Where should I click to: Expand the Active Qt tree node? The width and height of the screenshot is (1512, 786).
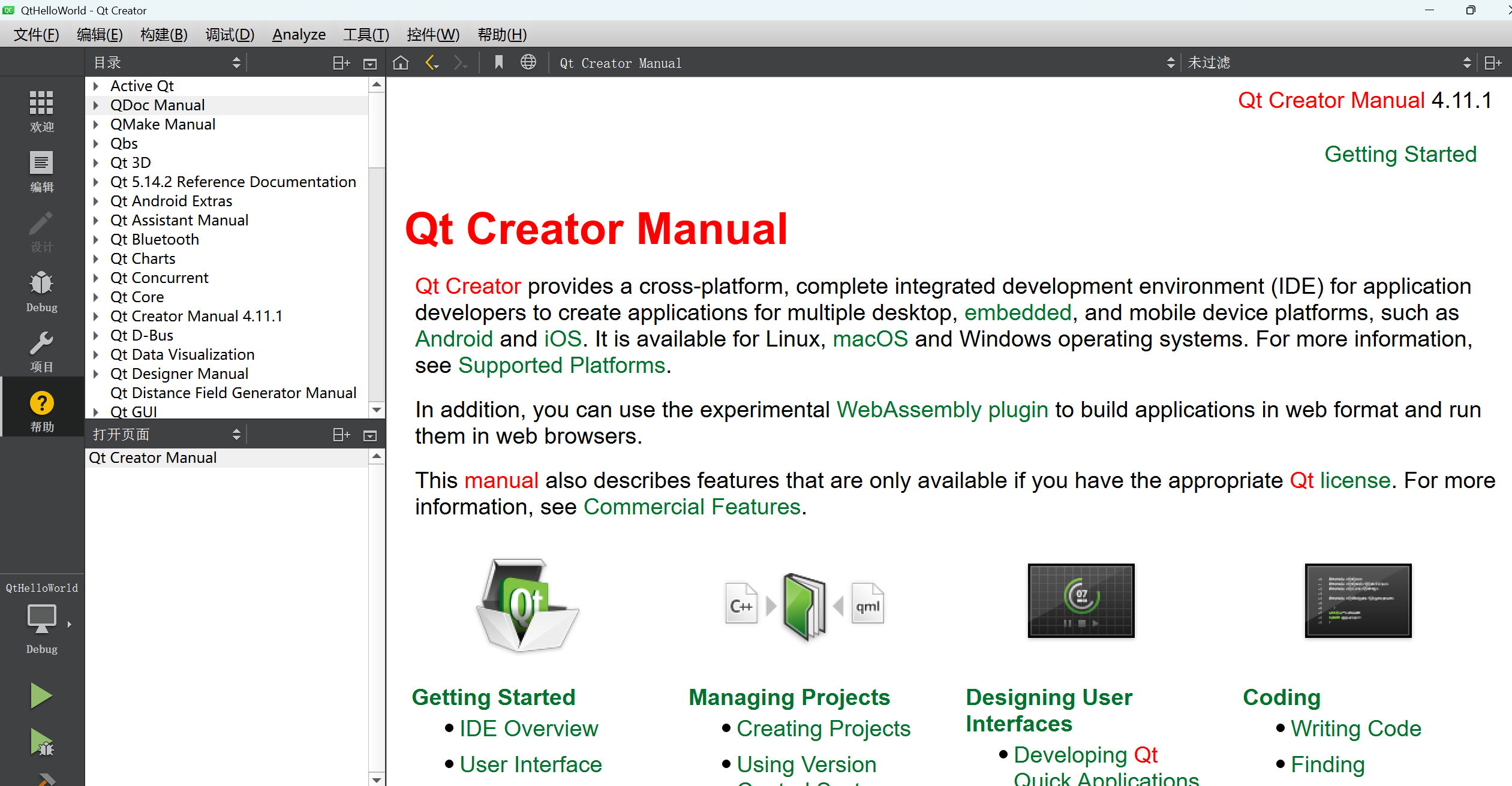pyautogui.click(x=95, y=86)
